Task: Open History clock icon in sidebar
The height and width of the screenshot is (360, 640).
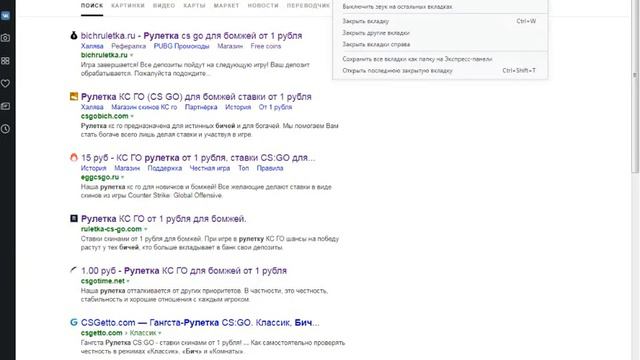Action: [x=5, y=129]
